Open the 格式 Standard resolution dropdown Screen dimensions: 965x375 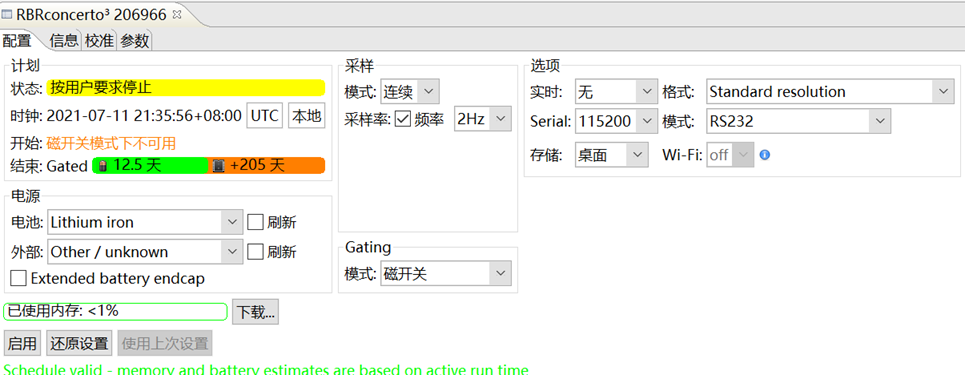click(830, 92)
